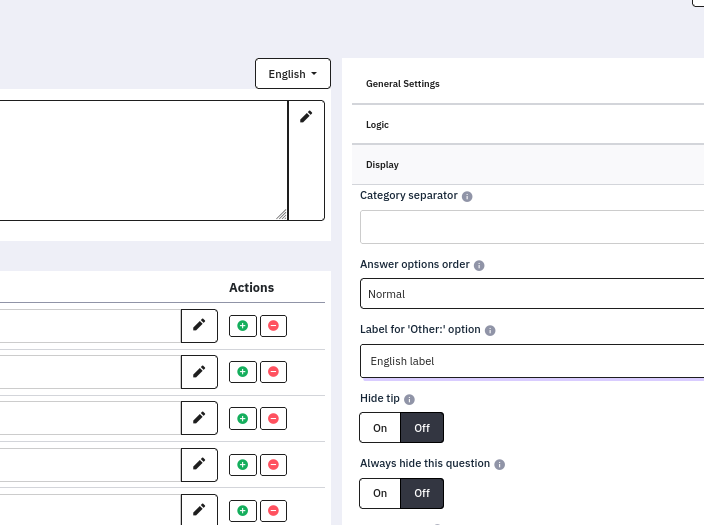This screenshot has width=704, height=525.
Task: Click the pencil edit icon in the first answer row
Action: point(199,325)
